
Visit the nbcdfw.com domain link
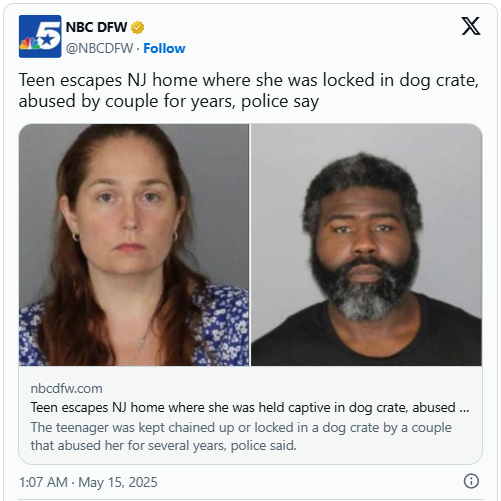coord(66,389)
